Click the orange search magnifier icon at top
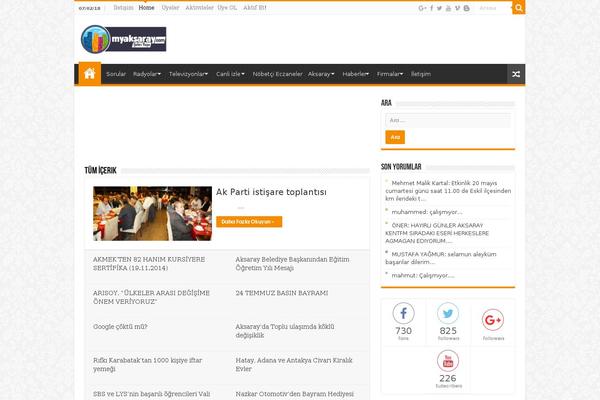600x400 pixels. (518, 8)
